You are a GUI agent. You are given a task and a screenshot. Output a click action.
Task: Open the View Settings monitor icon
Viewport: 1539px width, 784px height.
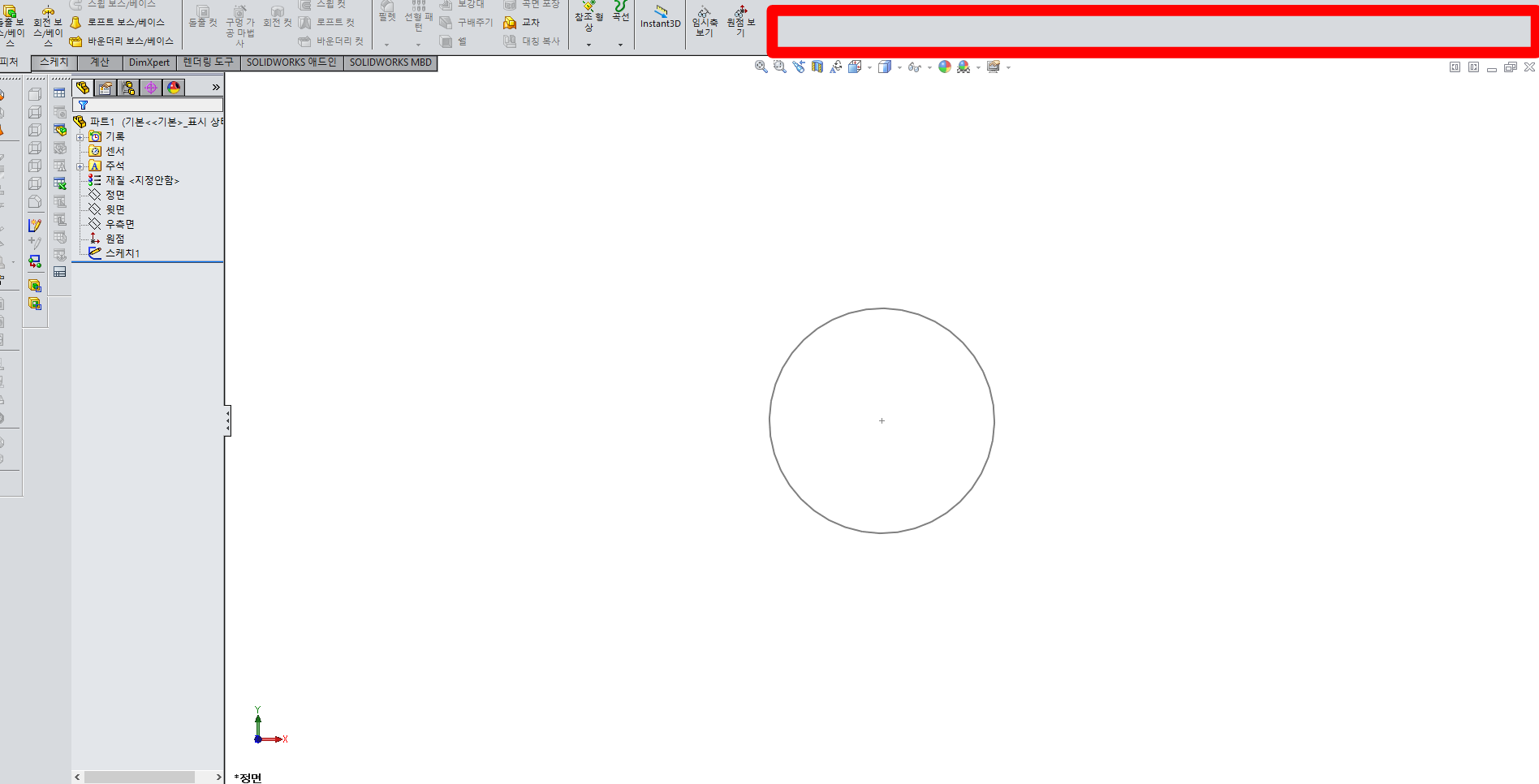994,67
